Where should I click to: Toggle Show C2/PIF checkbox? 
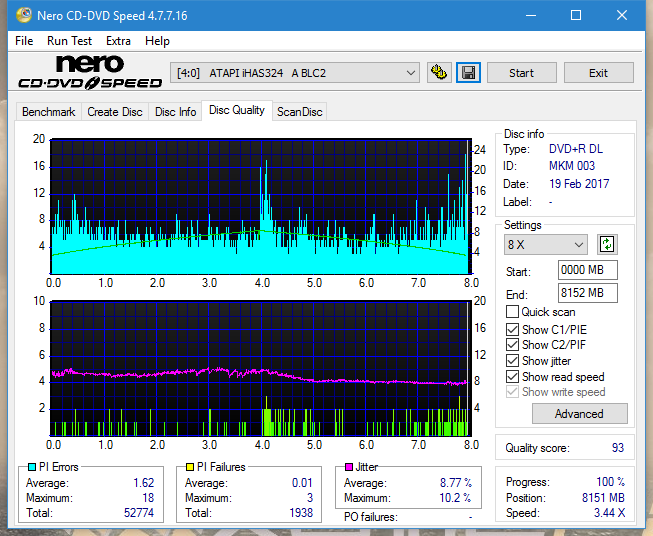(512, 345)
